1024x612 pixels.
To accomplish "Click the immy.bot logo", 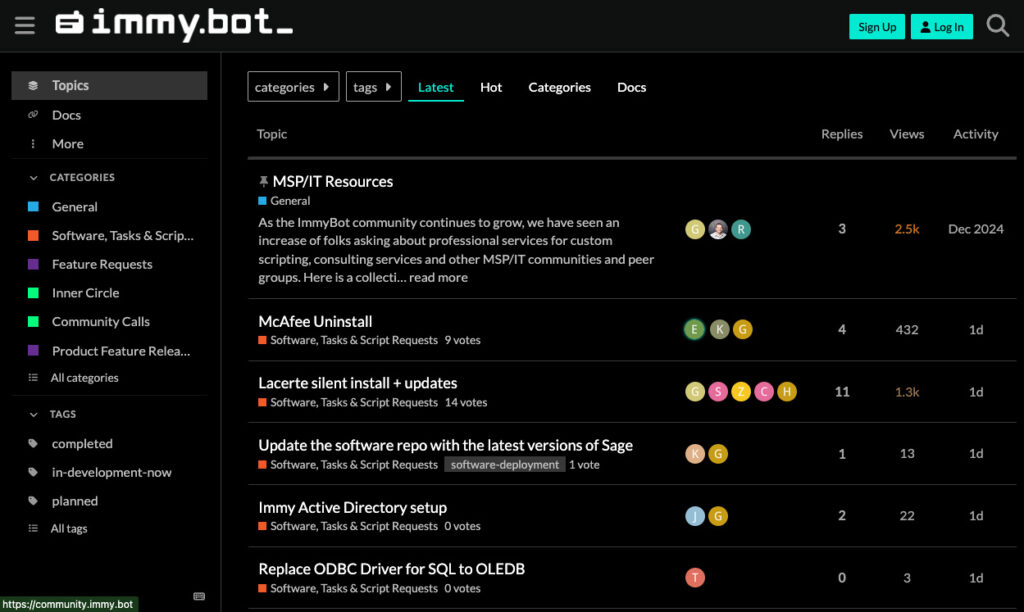I will tap(174, 26).
